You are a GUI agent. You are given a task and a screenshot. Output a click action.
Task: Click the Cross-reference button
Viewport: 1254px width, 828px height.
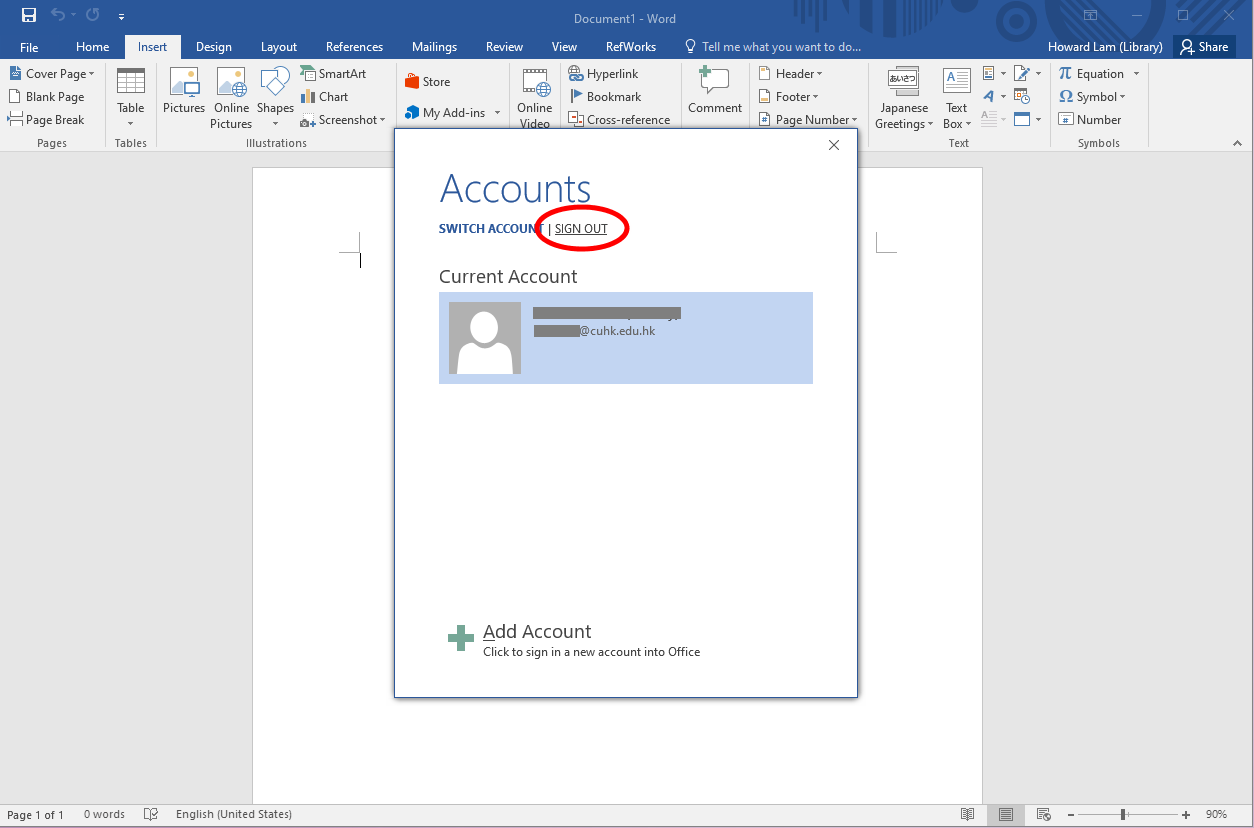[619, 120]
